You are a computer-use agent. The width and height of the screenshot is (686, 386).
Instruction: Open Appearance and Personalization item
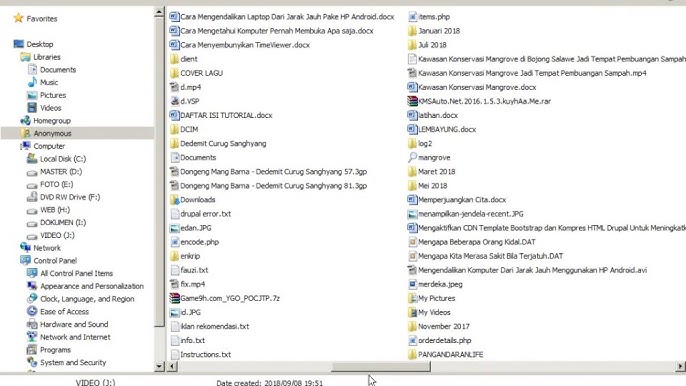pos(92,286)
